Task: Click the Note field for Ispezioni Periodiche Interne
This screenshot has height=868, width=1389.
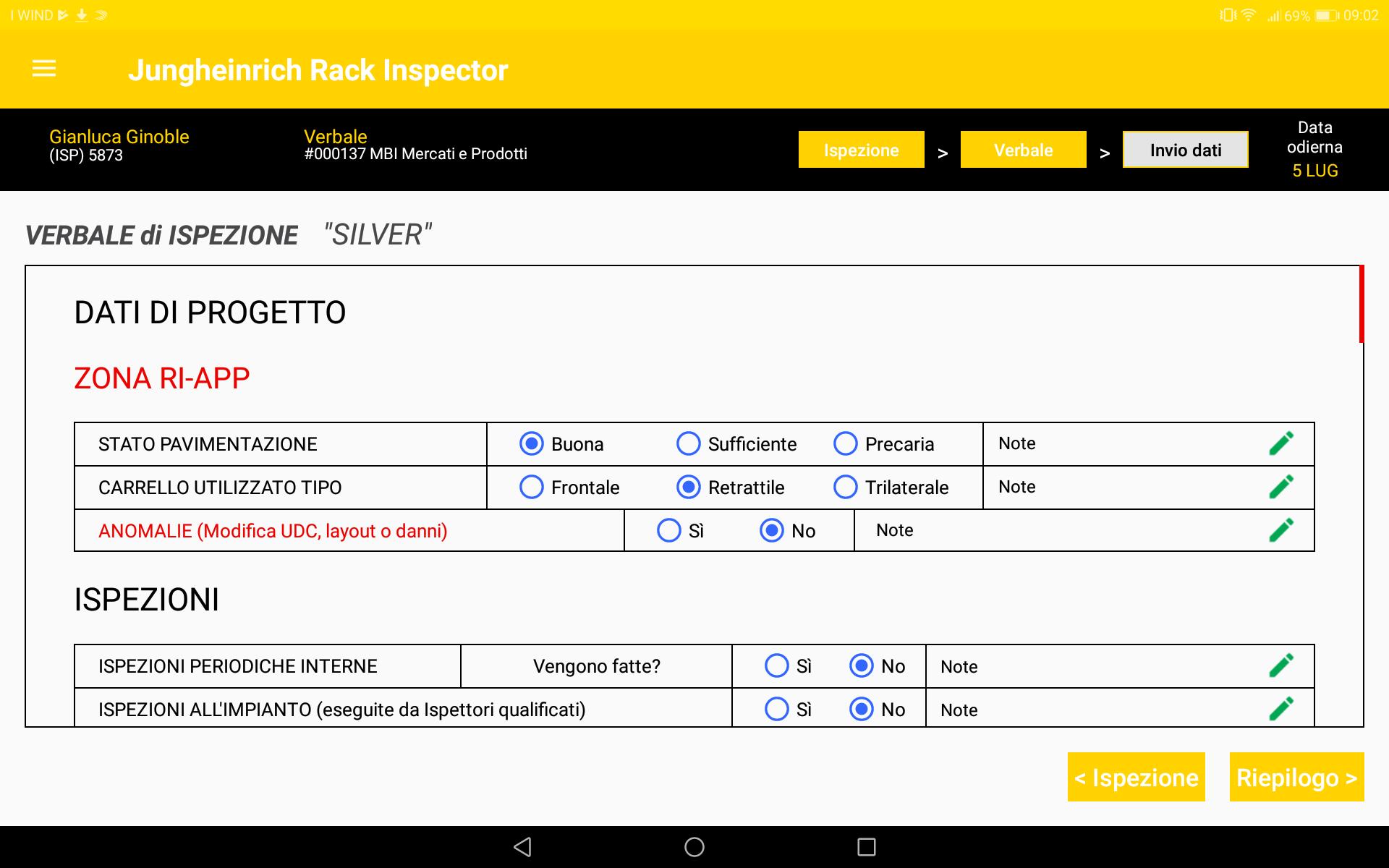Action: click(x=1120, y=665)
